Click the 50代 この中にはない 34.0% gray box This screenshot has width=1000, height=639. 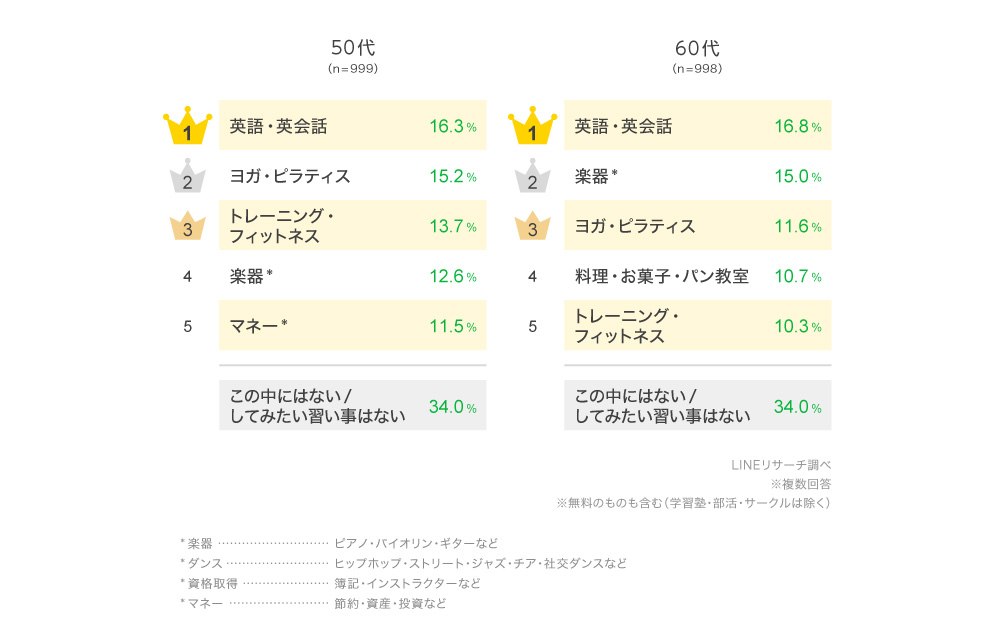click(x=353, y=406)
